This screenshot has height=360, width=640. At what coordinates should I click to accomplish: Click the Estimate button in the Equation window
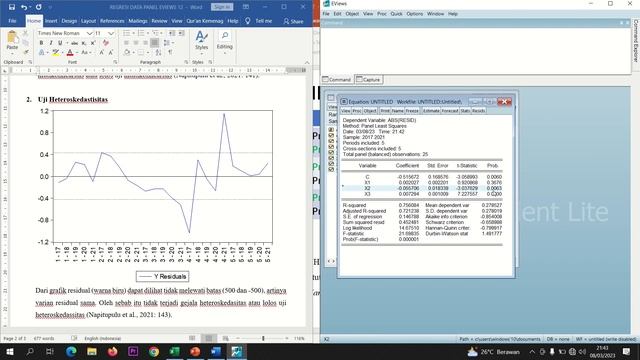(431, 111)
